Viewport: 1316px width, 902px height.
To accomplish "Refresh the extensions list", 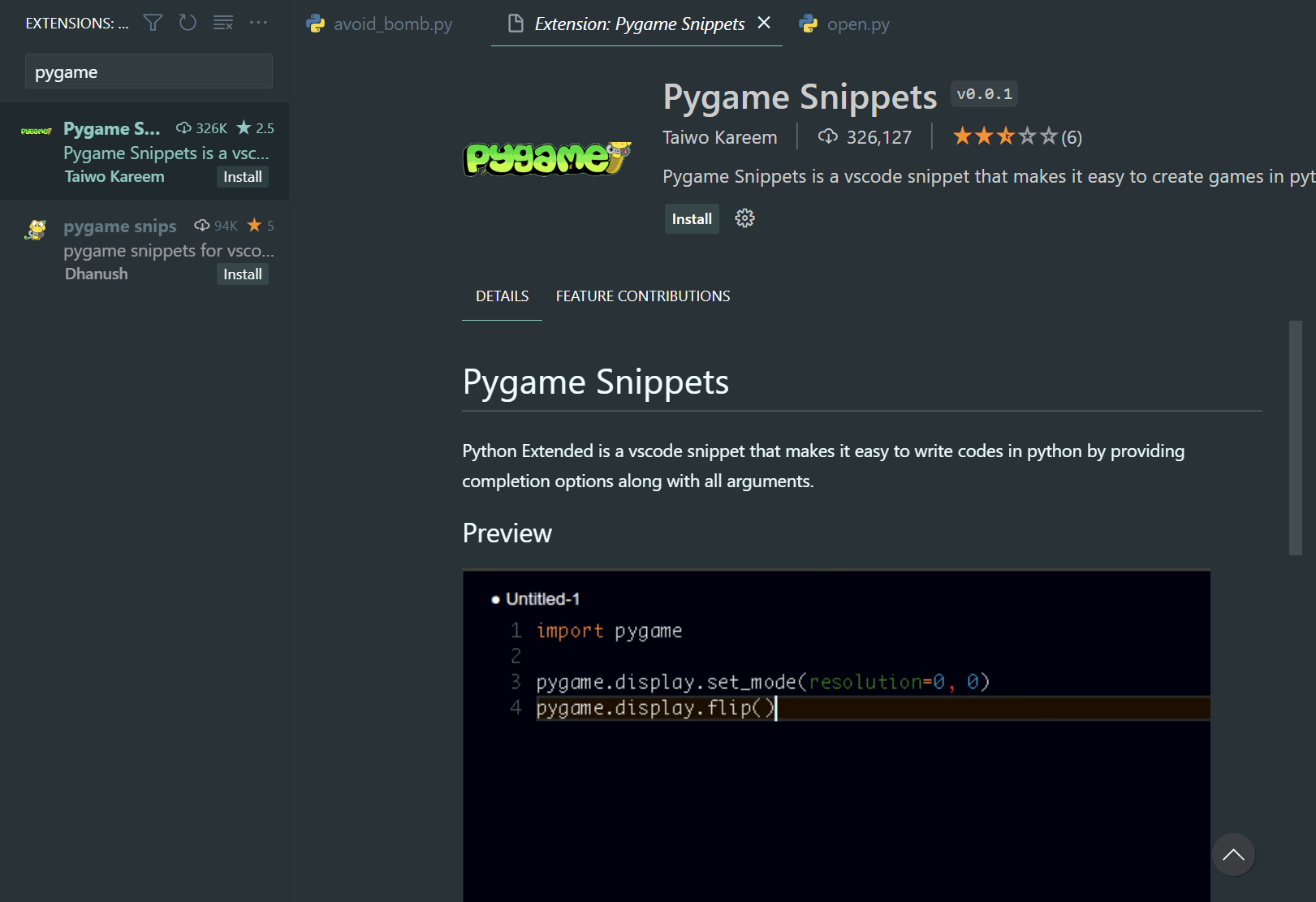I will tap(188, 23).
